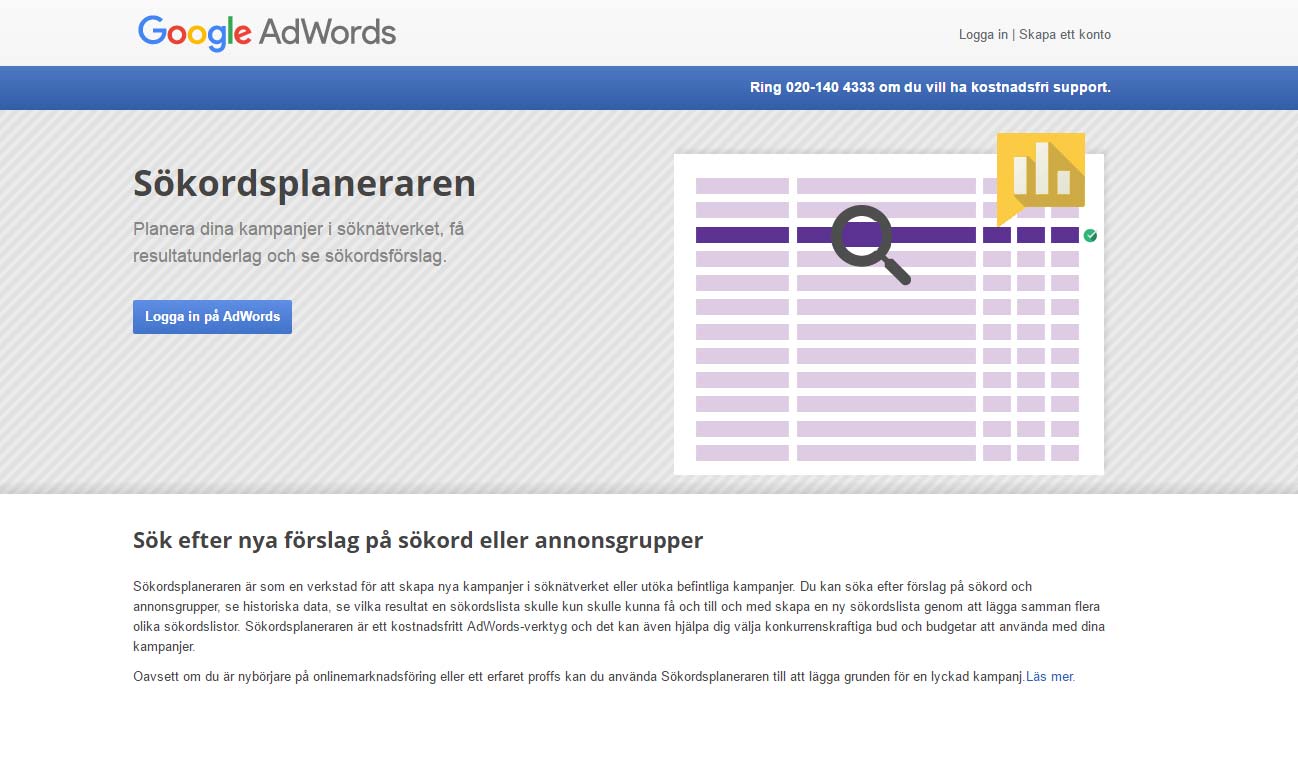Image resolution: width=1298 pixels, height=766 pixels.
Task: Click the green checkmark icon in illustration
Action: (1090, 236)
